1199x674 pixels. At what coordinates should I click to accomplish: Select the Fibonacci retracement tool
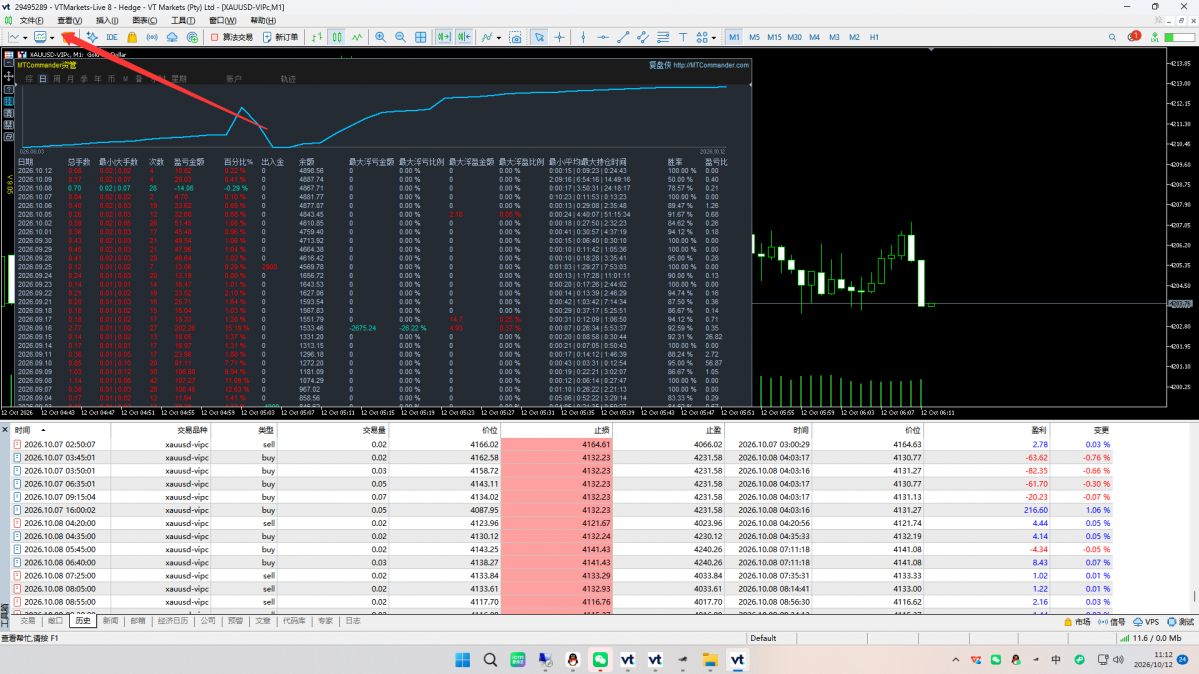click(x=663, y=37)
